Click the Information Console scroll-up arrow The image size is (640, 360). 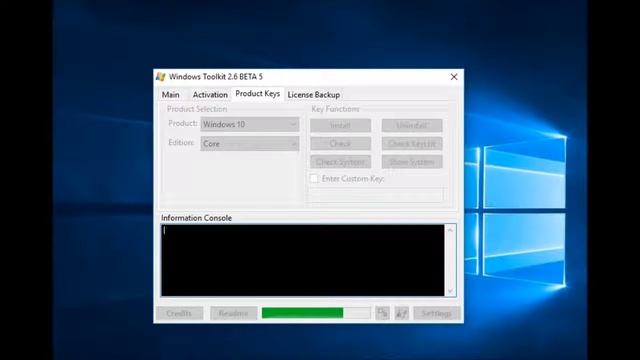450,230
